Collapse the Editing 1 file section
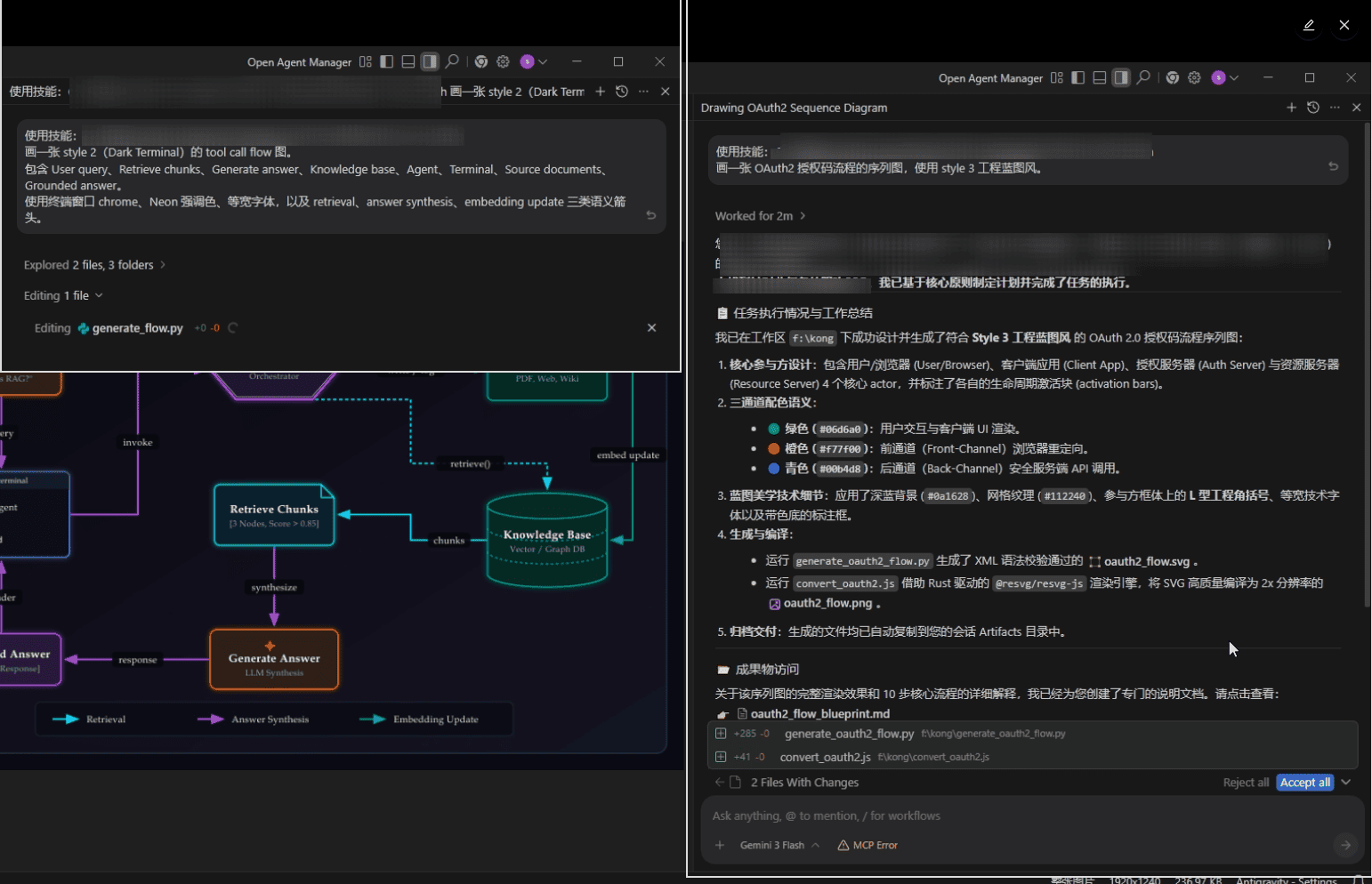 tap(63, 295)
